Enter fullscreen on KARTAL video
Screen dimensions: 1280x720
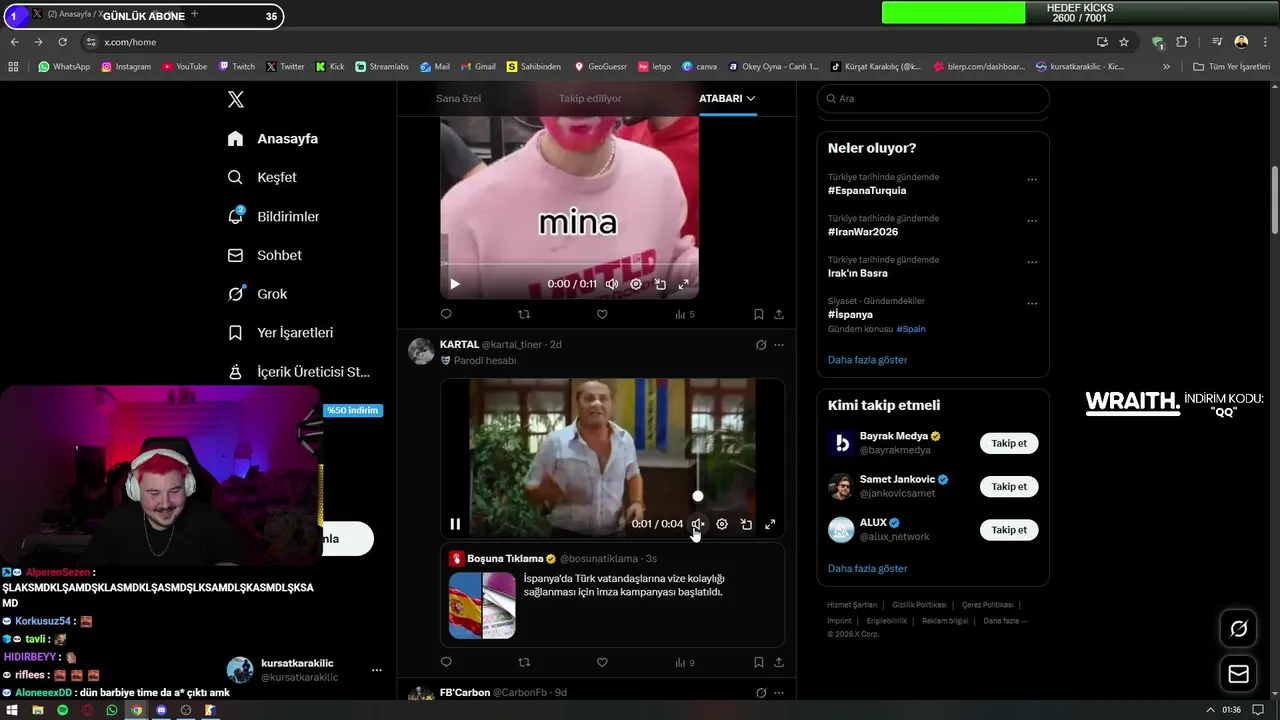pyautogui.click(x=770, y=524)
